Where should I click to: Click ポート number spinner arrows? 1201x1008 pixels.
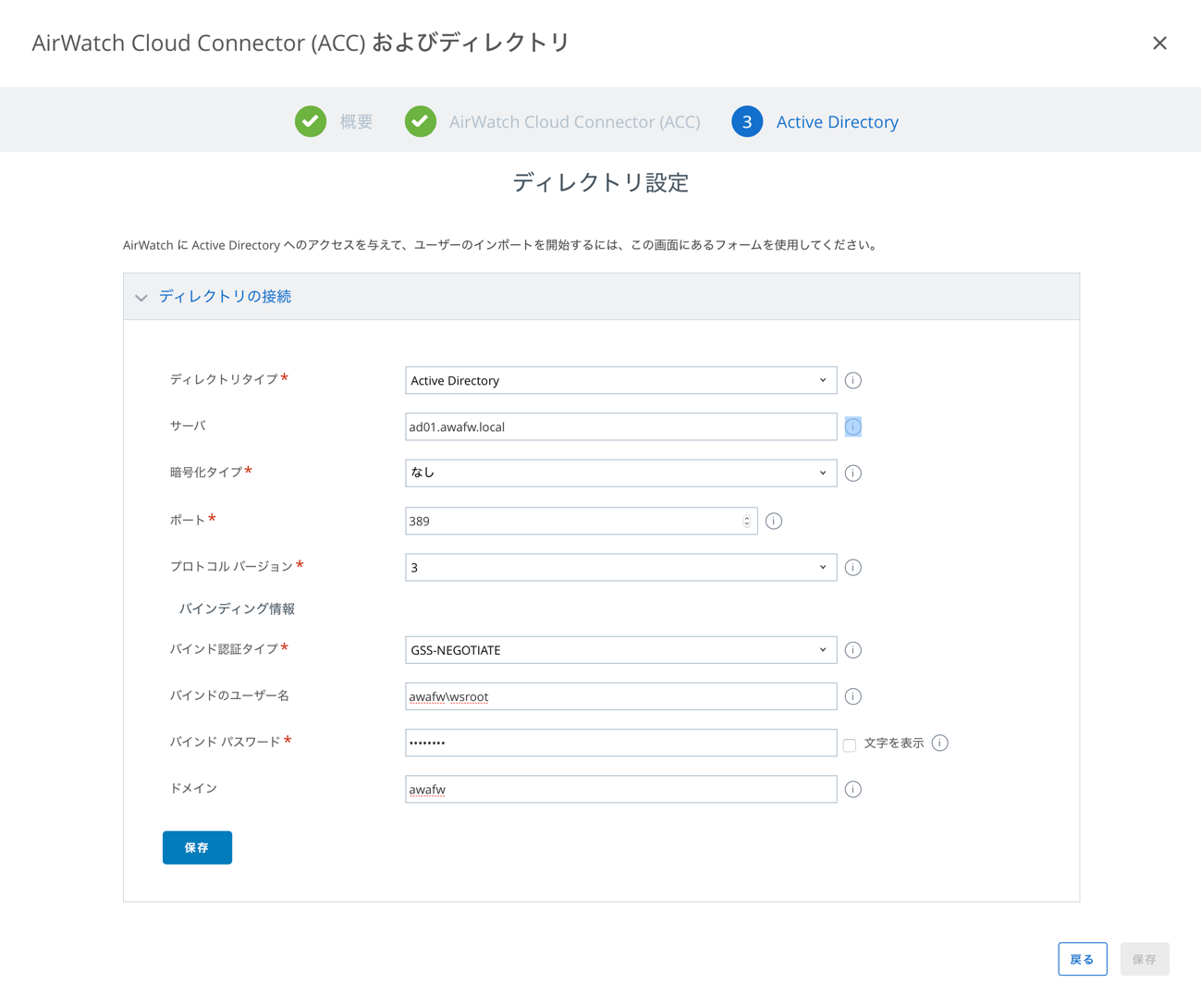(747, 521)
